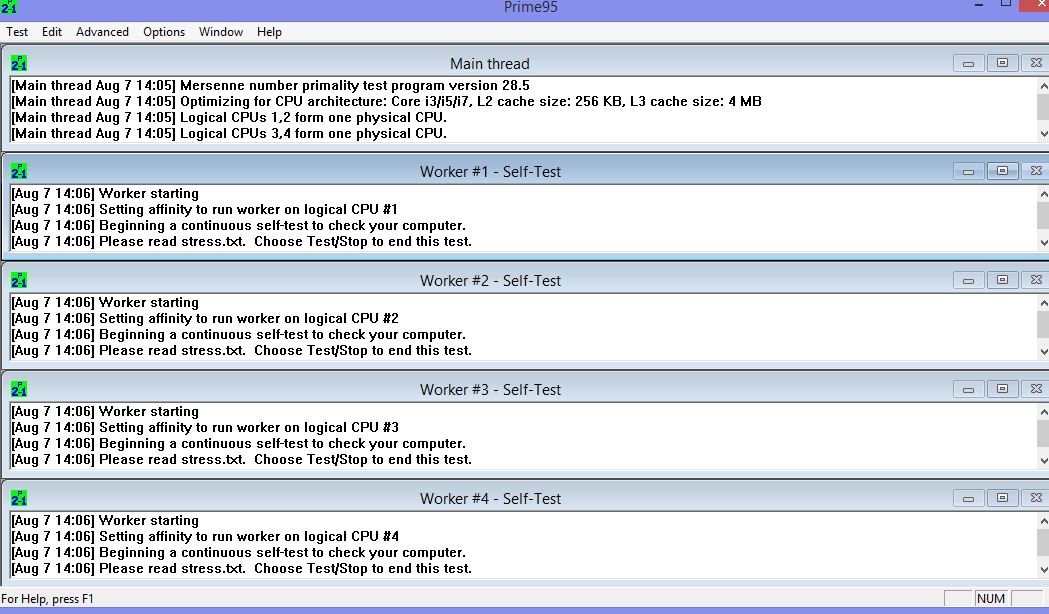Click the Worker #3 - Self-Test title bar
This screenshot has height=614, width=1049.
pyautogui.click(x=490, y=389)
